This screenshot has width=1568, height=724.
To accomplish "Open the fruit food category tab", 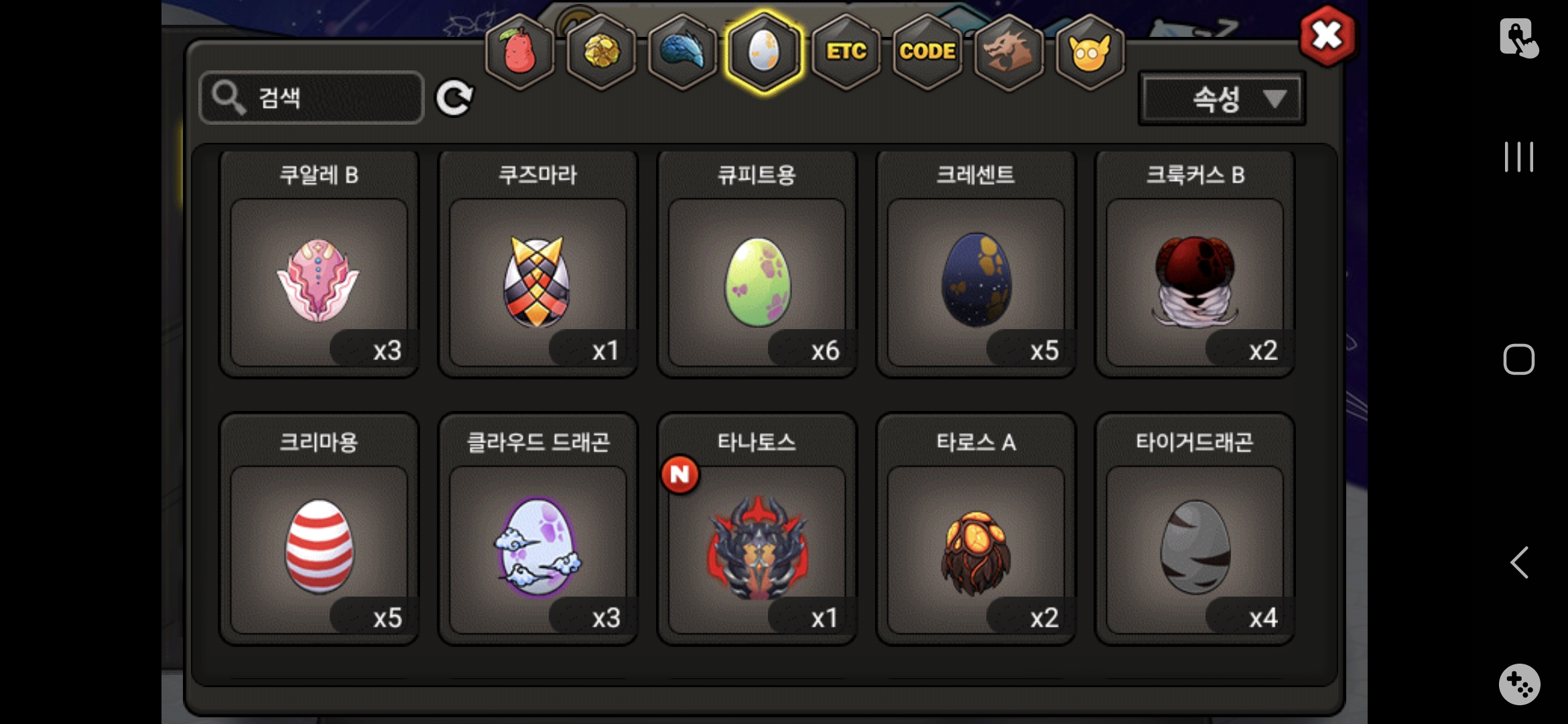I will [519, 52].
